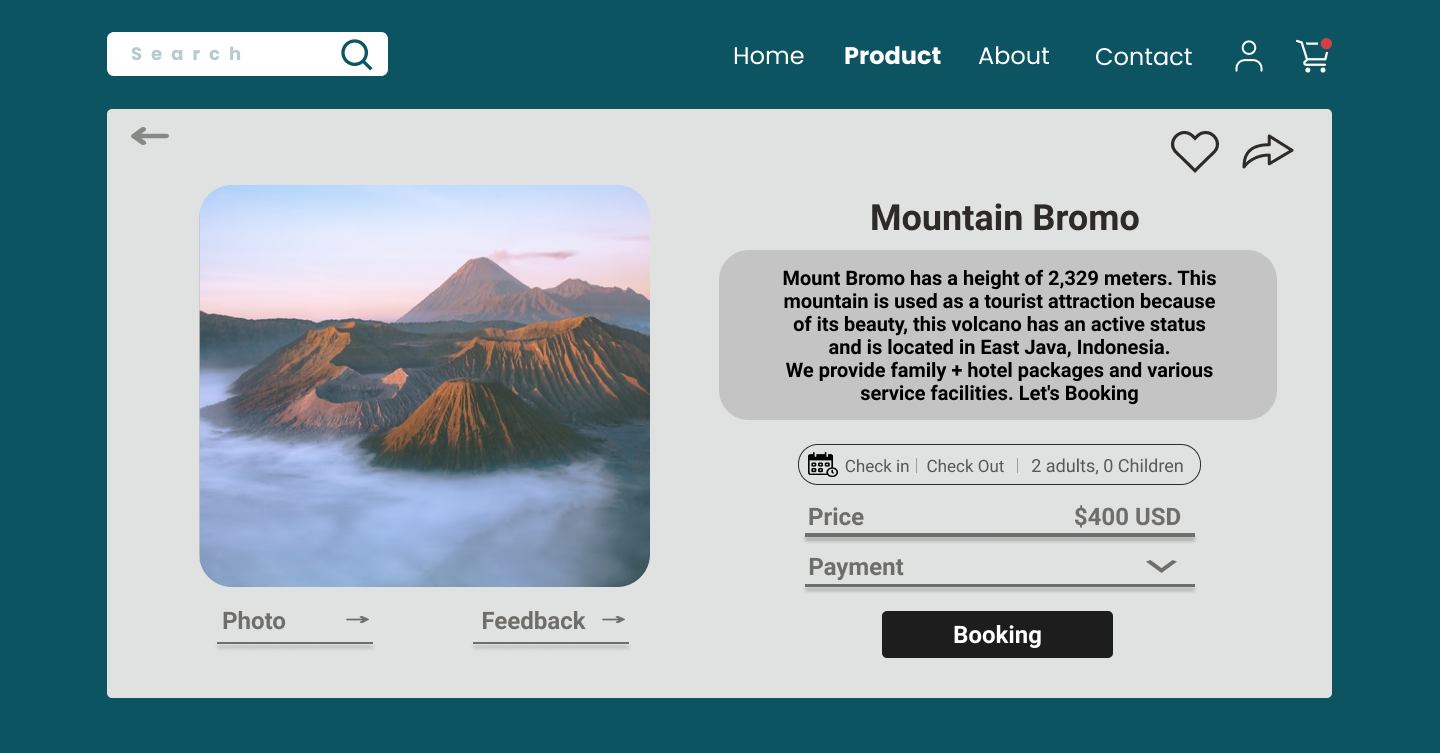This screenshot has width=1440, height=753.
Task: Favorite Mountain Bromo with the heart icon
Action: point(1194,151)
